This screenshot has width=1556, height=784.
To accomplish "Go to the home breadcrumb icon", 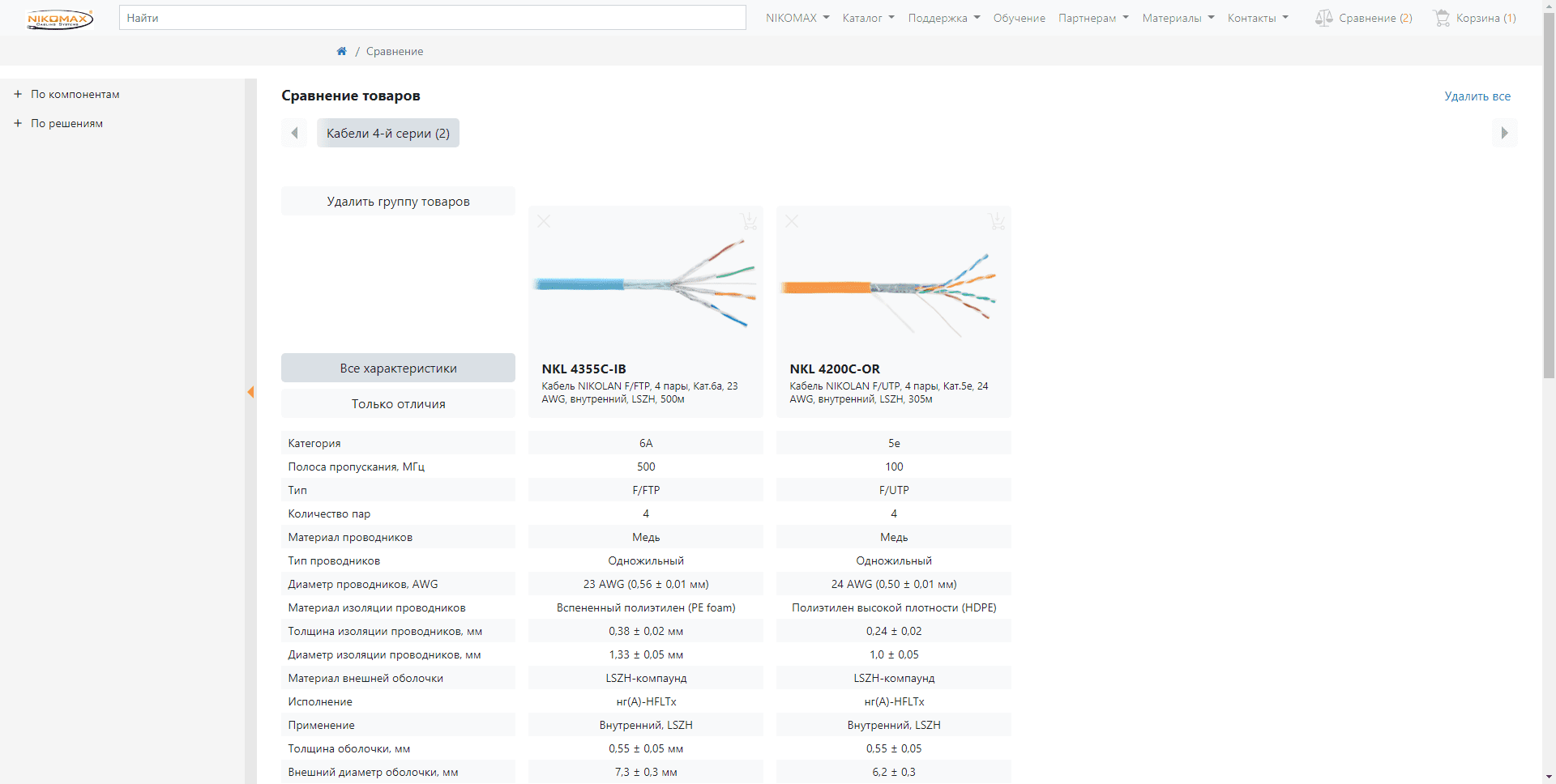I will [341, 51].
